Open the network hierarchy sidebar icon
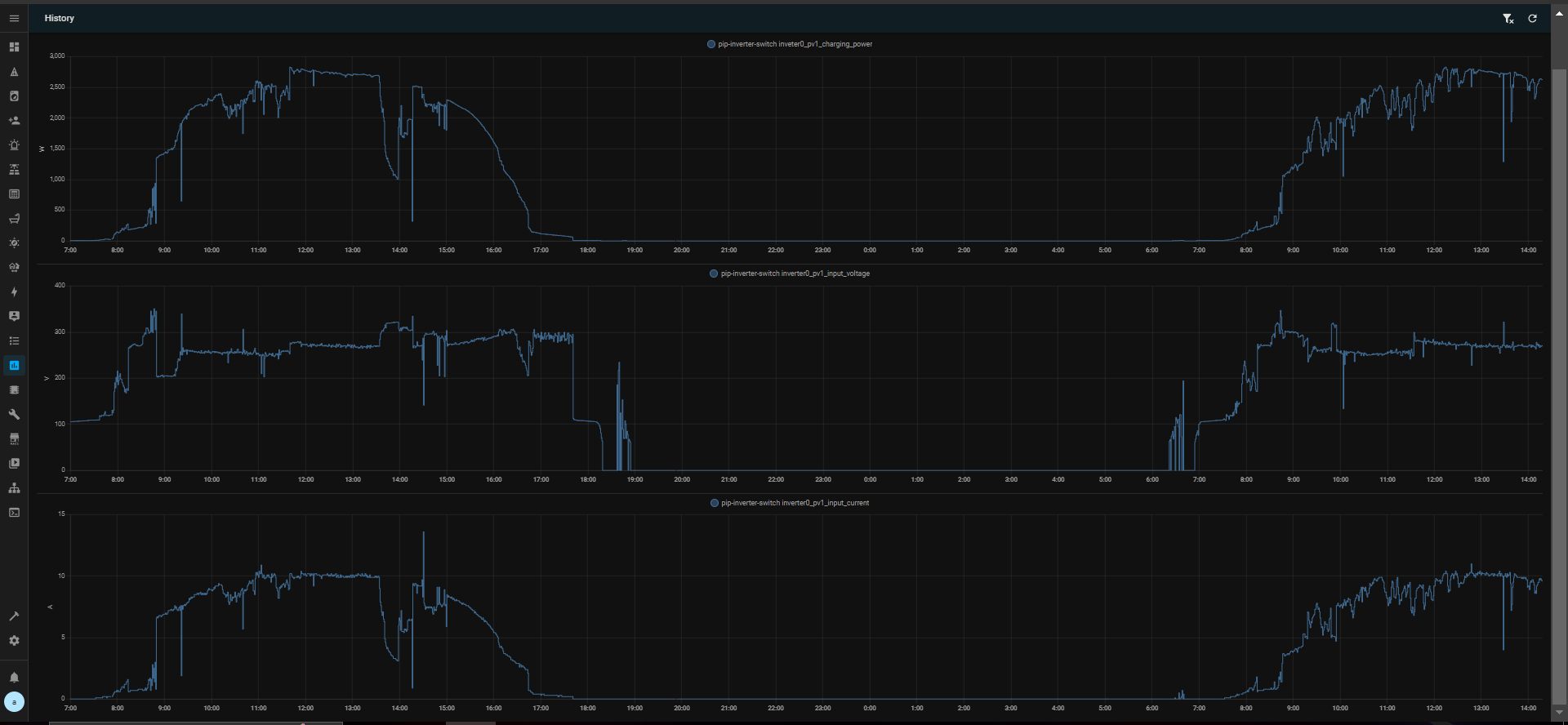This screenshot has height=725, width=1568. (14, 488)
